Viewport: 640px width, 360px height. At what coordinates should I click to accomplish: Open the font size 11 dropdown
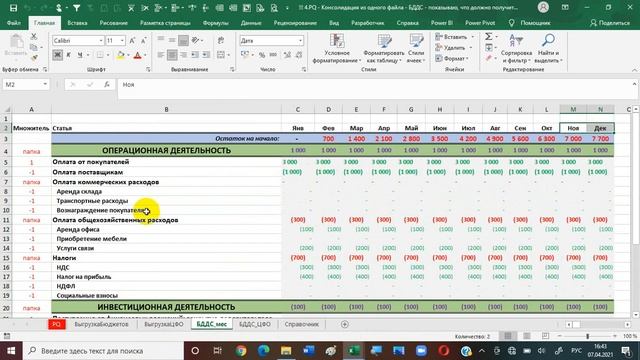[x=122, y=40]
